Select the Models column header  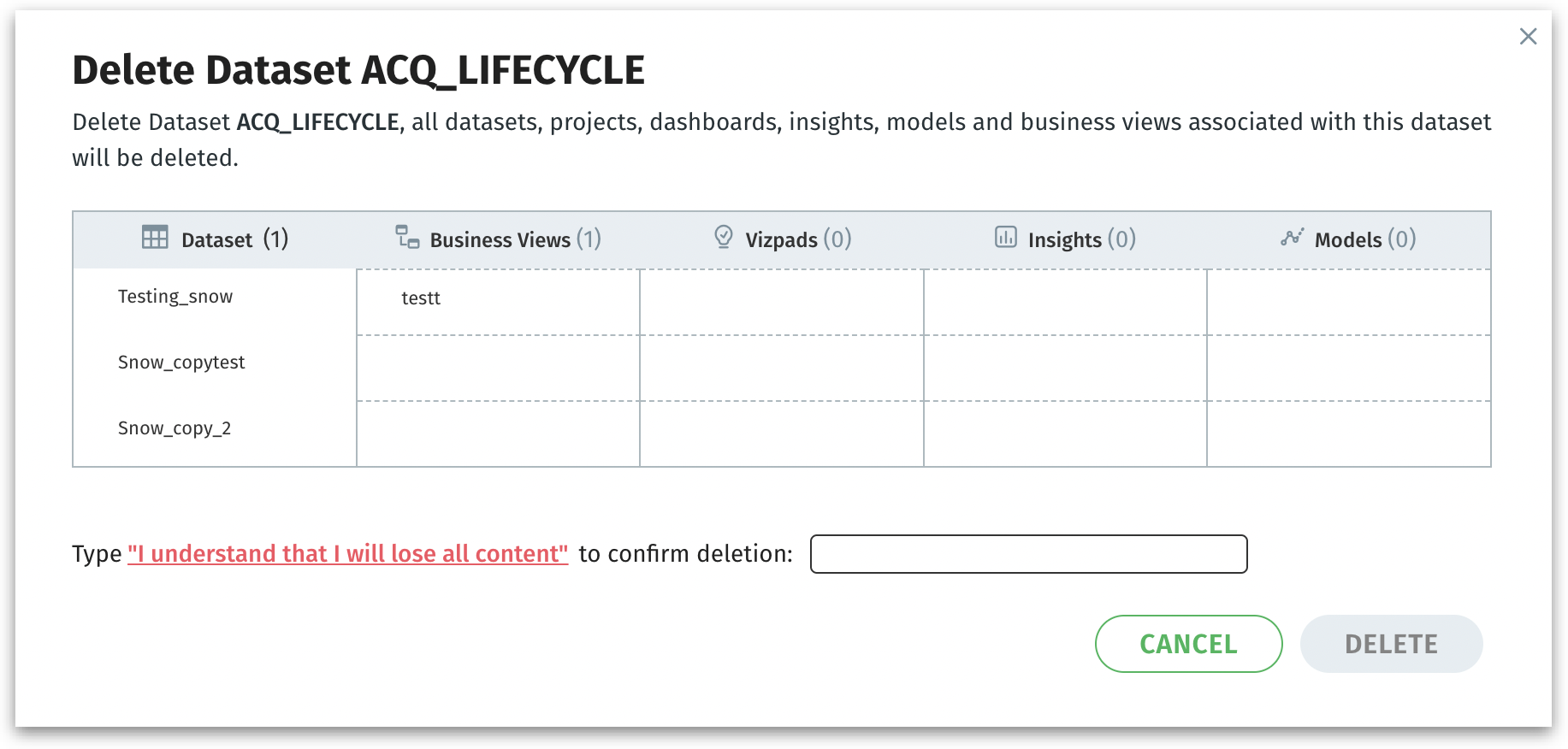[x=1348, y=239]
